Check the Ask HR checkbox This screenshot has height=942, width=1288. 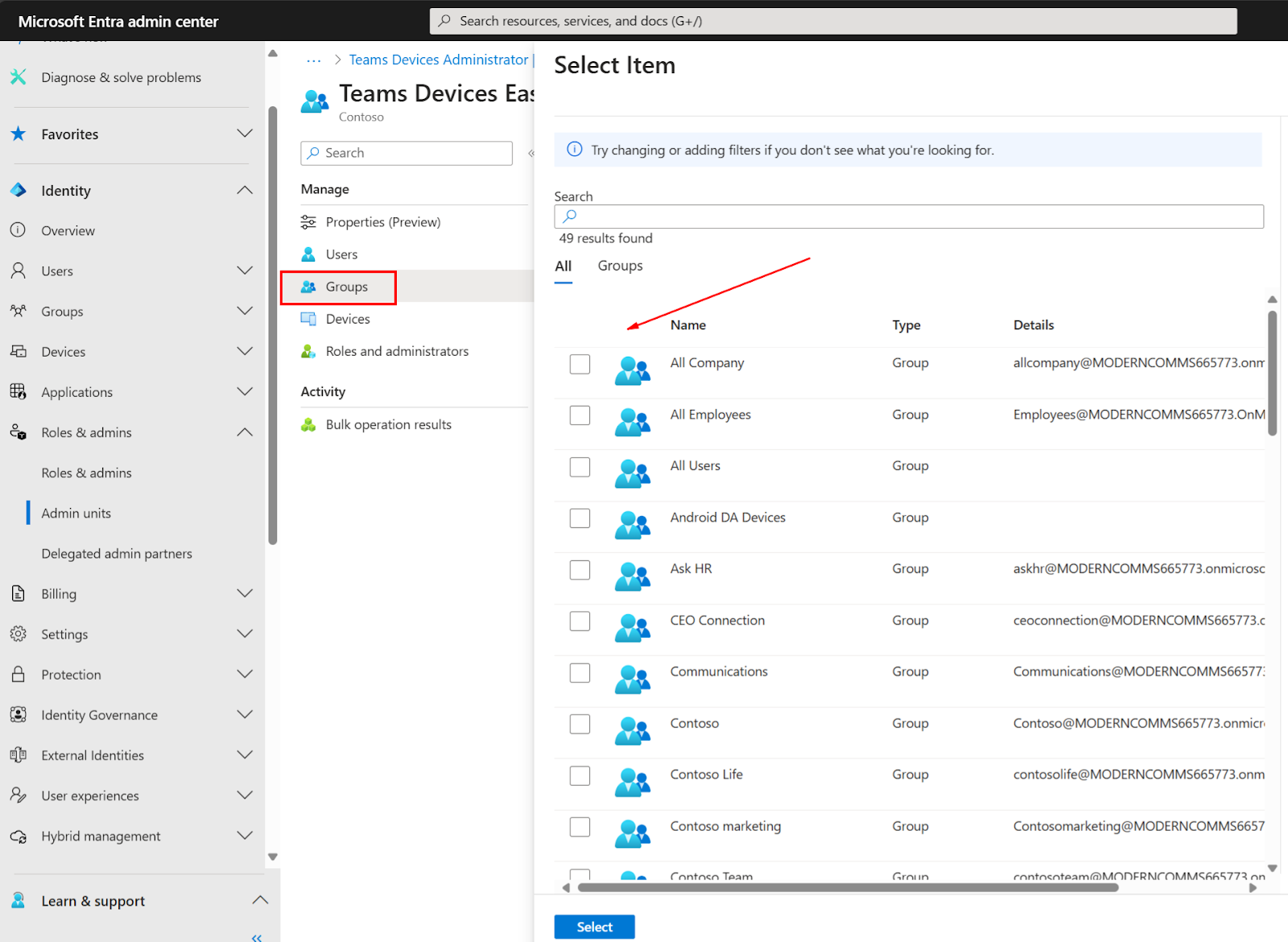tap(580, 570)
